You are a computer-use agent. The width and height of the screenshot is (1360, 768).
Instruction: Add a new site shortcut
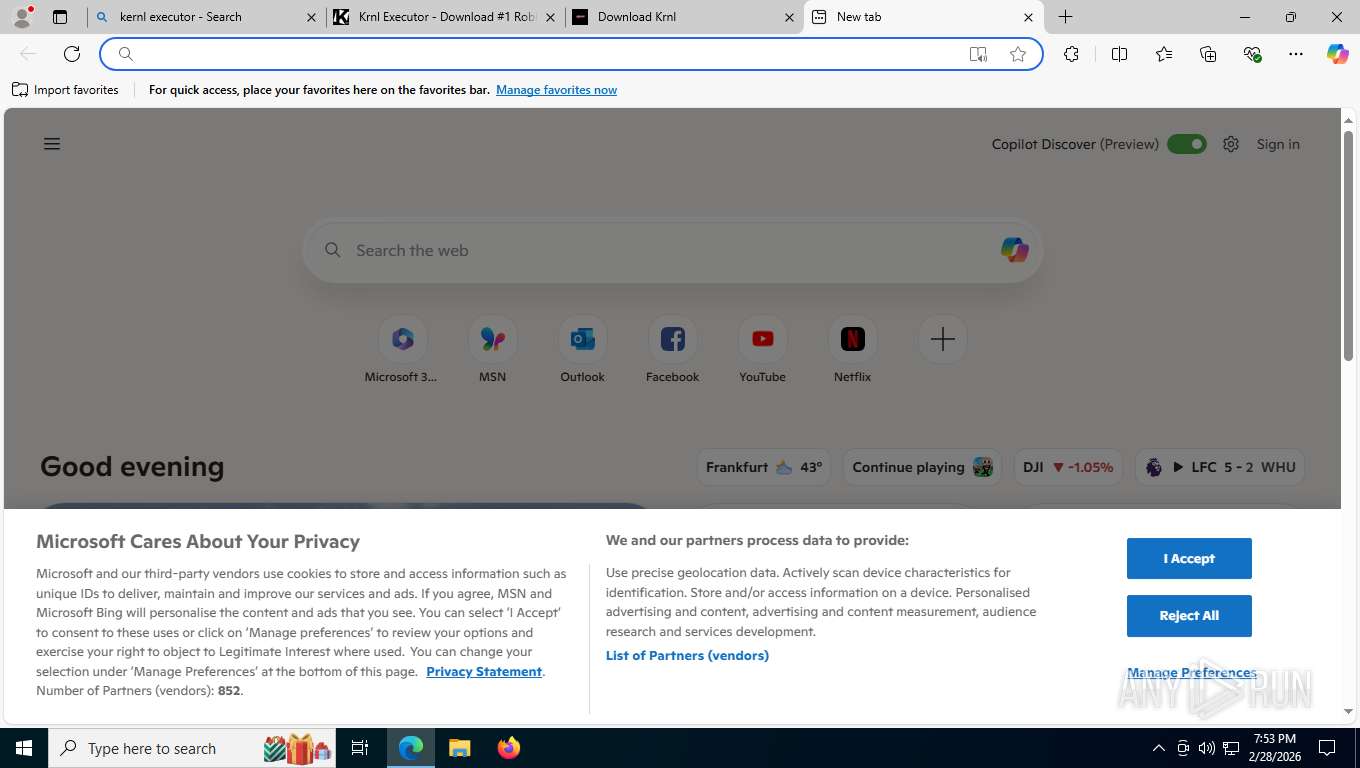point(942,340)
